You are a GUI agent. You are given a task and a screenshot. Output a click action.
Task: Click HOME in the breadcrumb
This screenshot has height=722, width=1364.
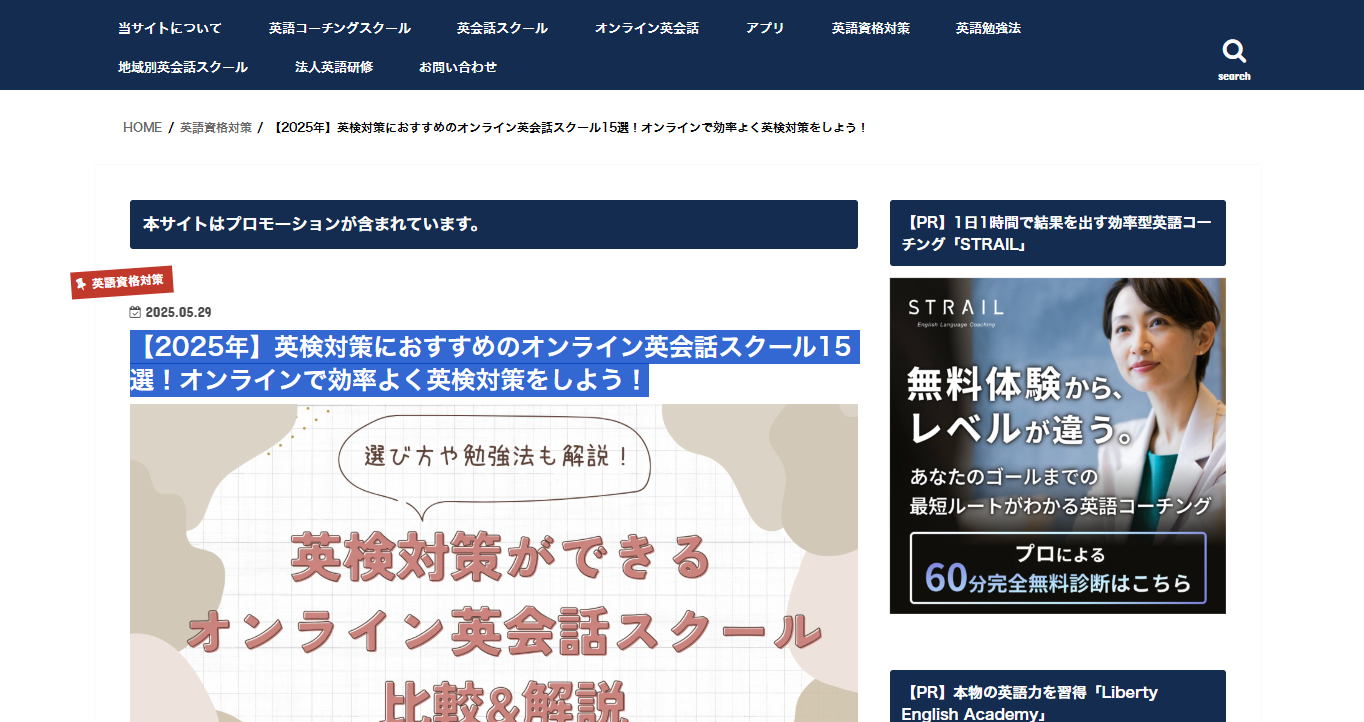[x=142, y=128]
